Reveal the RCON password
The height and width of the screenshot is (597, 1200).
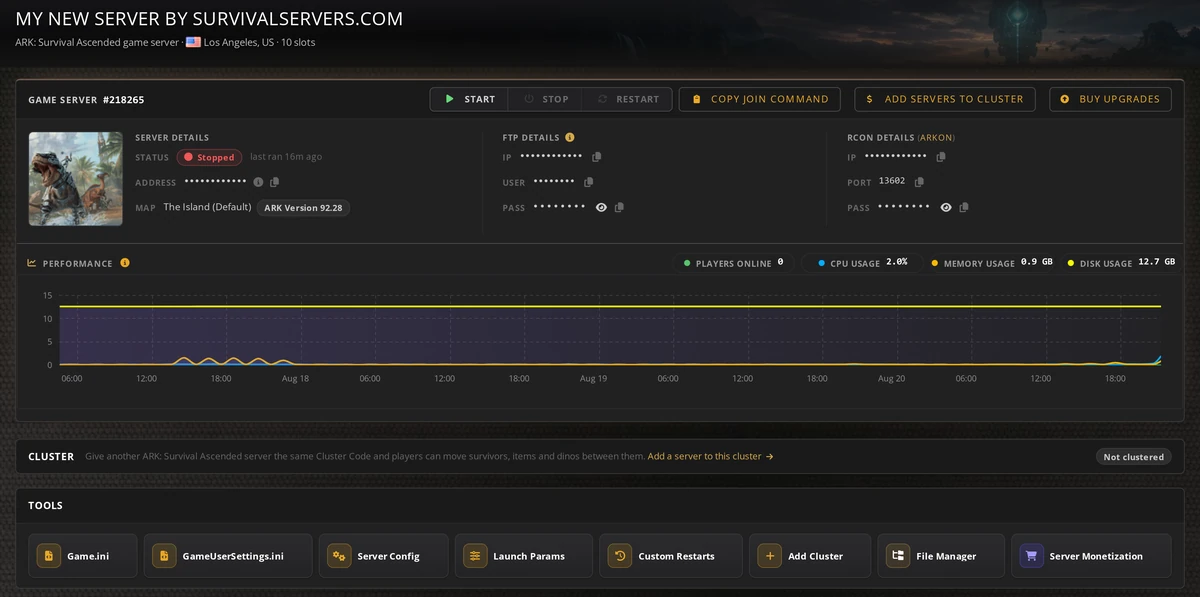(x=946, y=207)
